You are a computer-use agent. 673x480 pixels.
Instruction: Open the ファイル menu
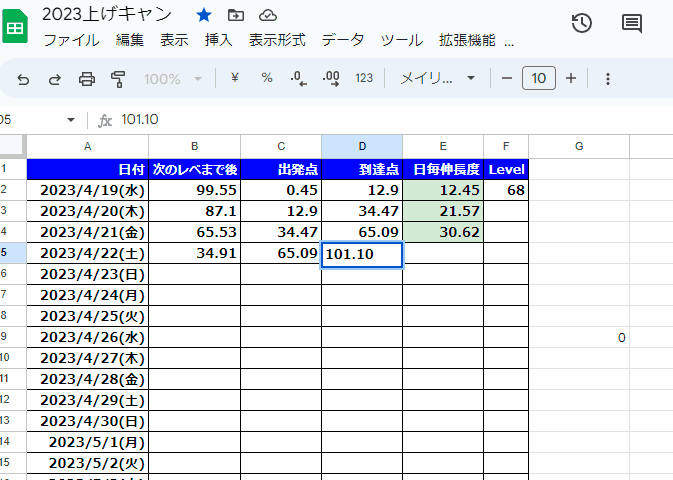click(x=71, y=41)
